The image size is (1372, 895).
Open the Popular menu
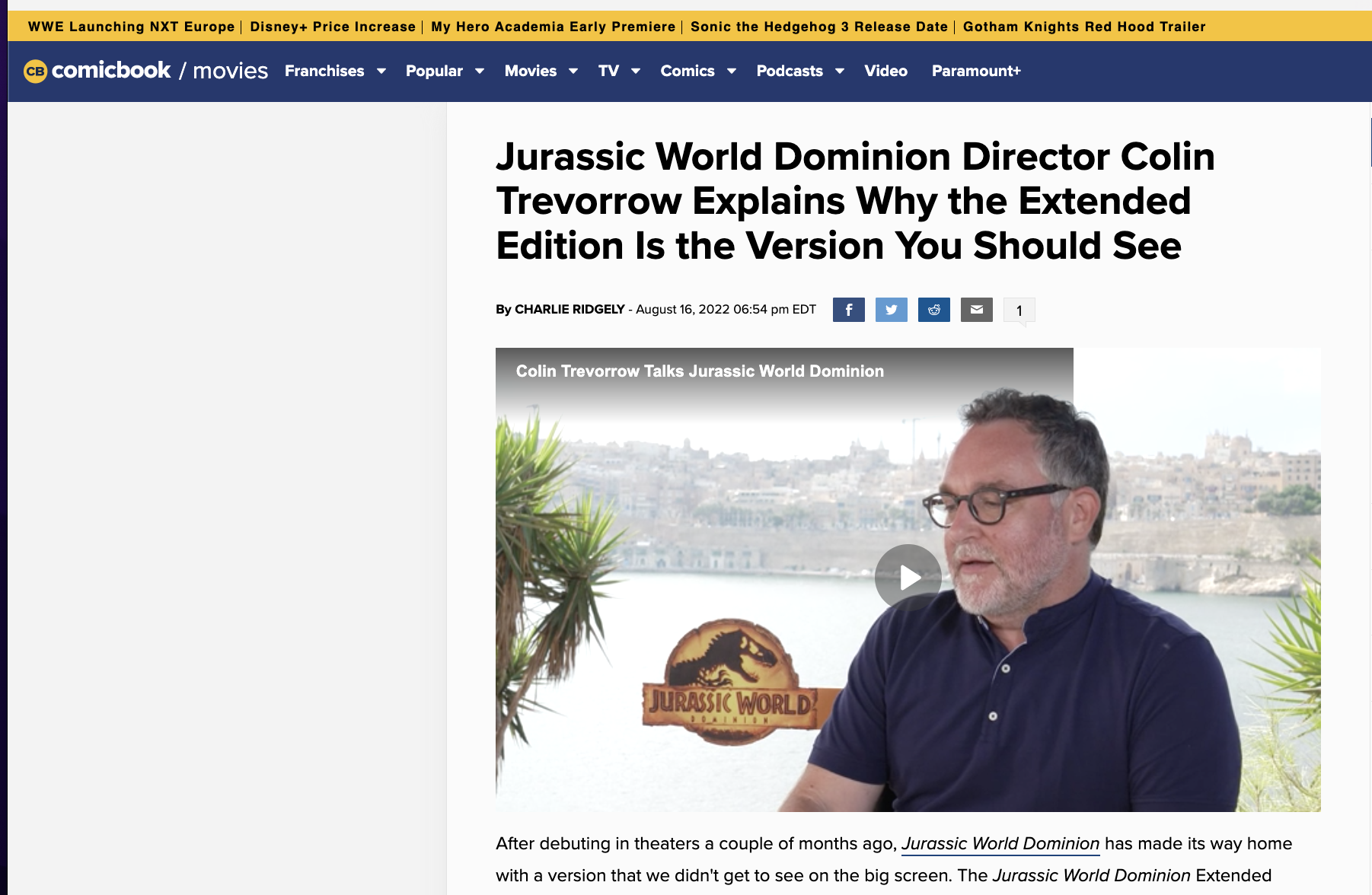click(434, 71)
